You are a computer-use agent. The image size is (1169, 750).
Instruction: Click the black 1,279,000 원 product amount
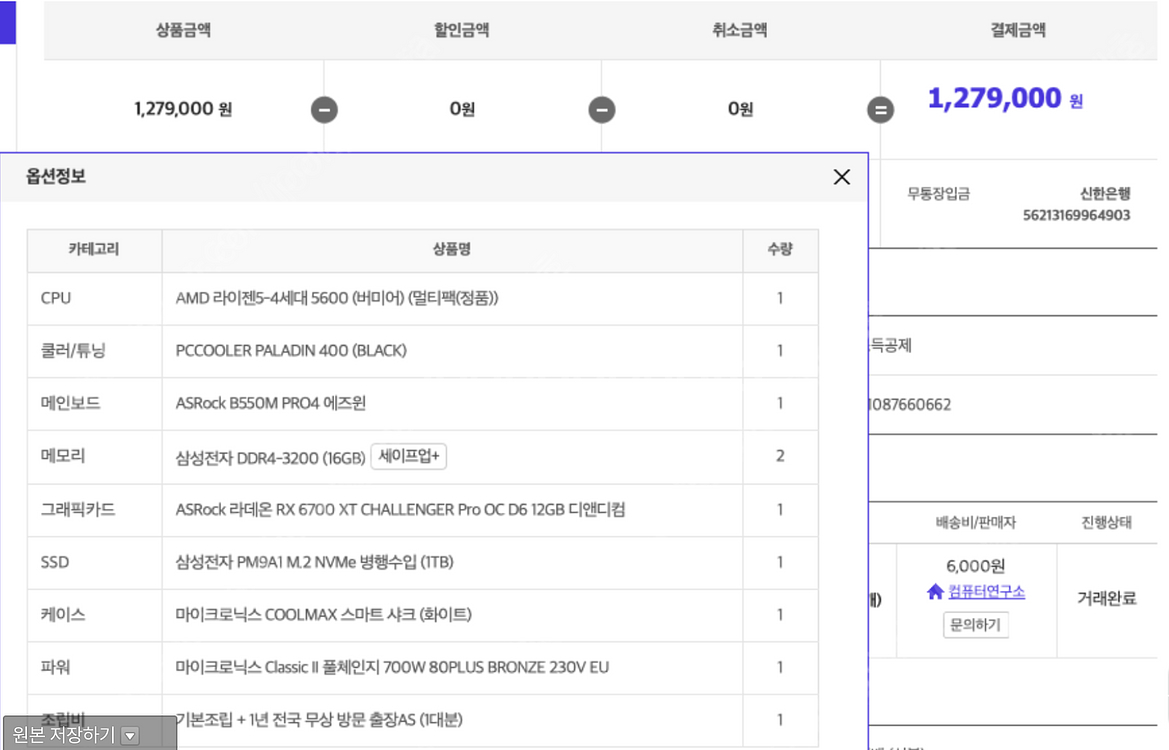coord(183,109)
